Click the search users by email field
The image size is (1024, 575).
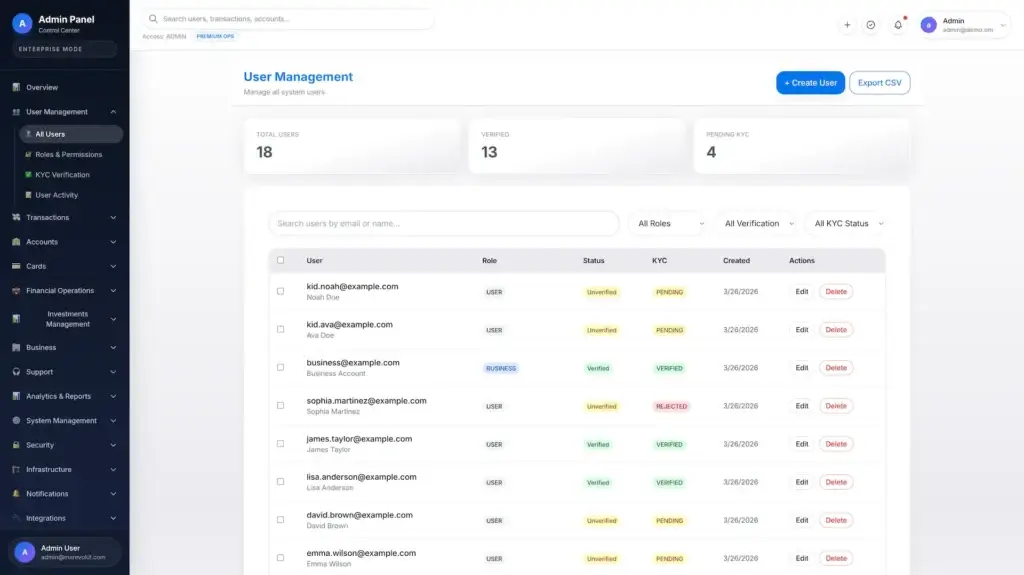point(443,223)
